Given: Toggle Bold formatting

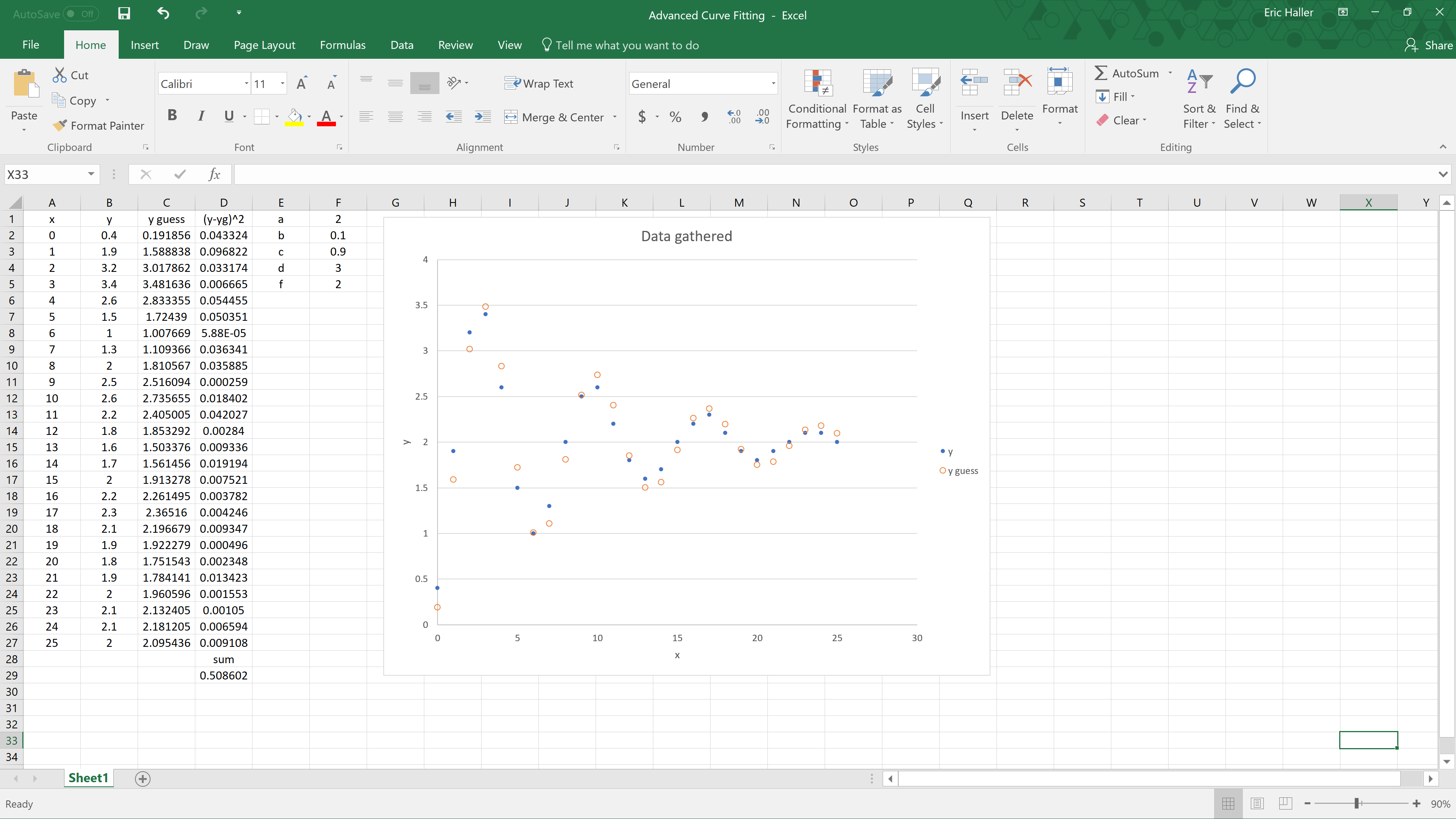Looking at the screenshot, I should coord(173,116).
